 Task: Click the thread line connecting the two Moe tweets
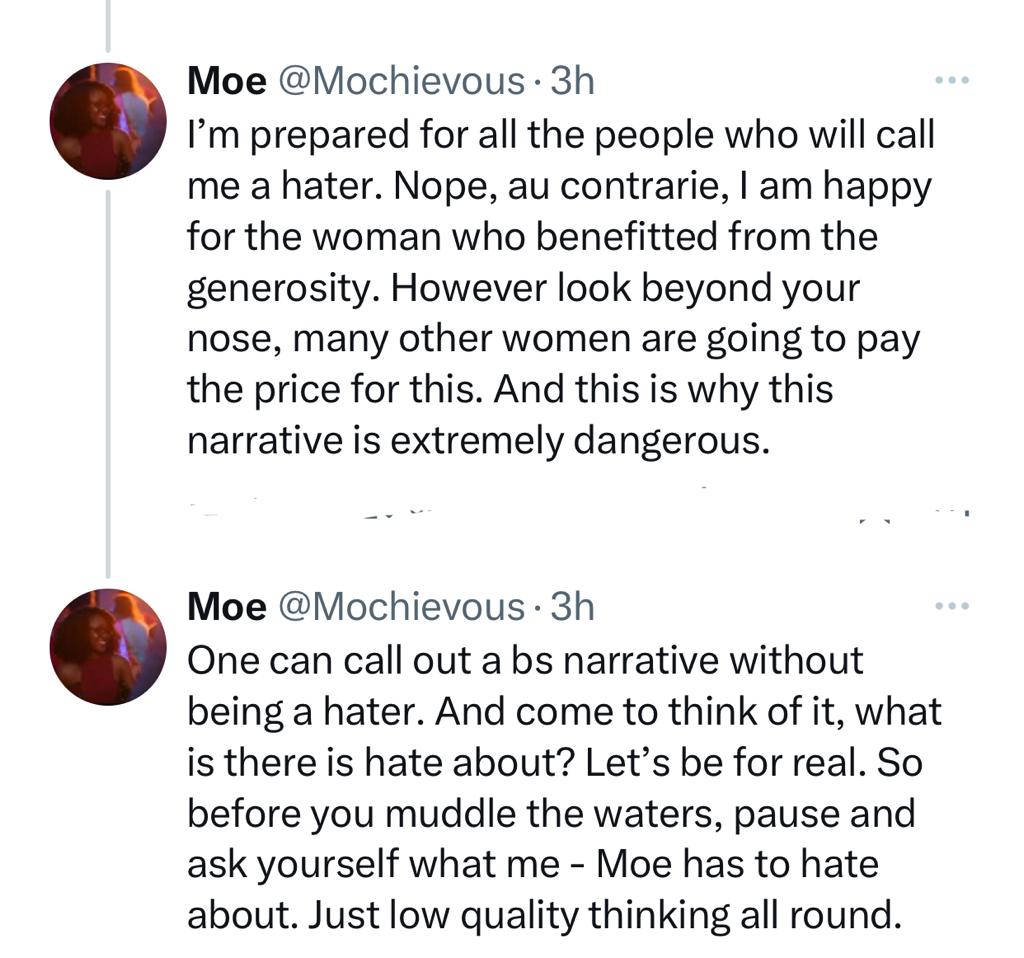(108, 384)
